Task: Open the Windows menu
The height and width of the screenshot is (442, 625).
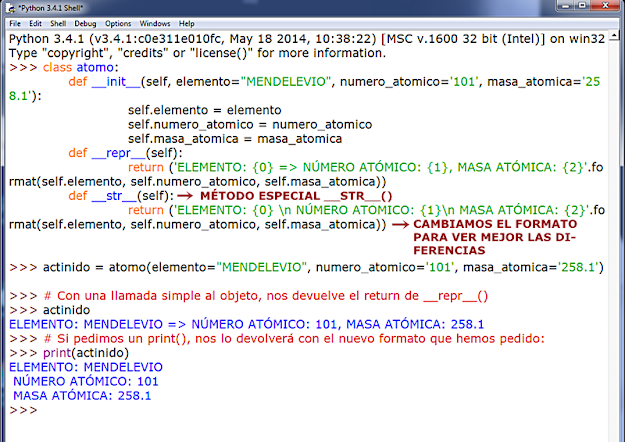Action: coord(155,24)
